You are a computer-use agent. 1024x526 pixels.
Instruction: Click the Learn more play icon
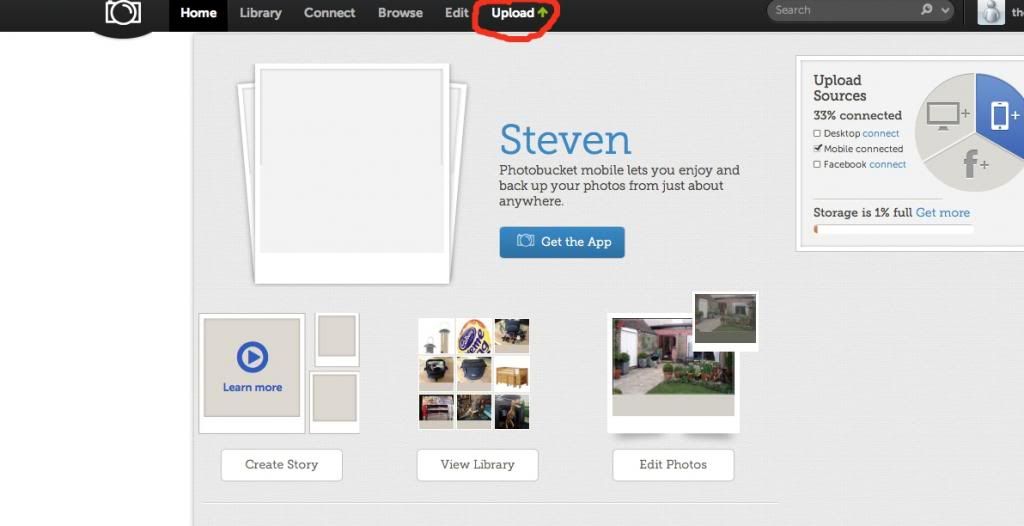tap(252, 357)
